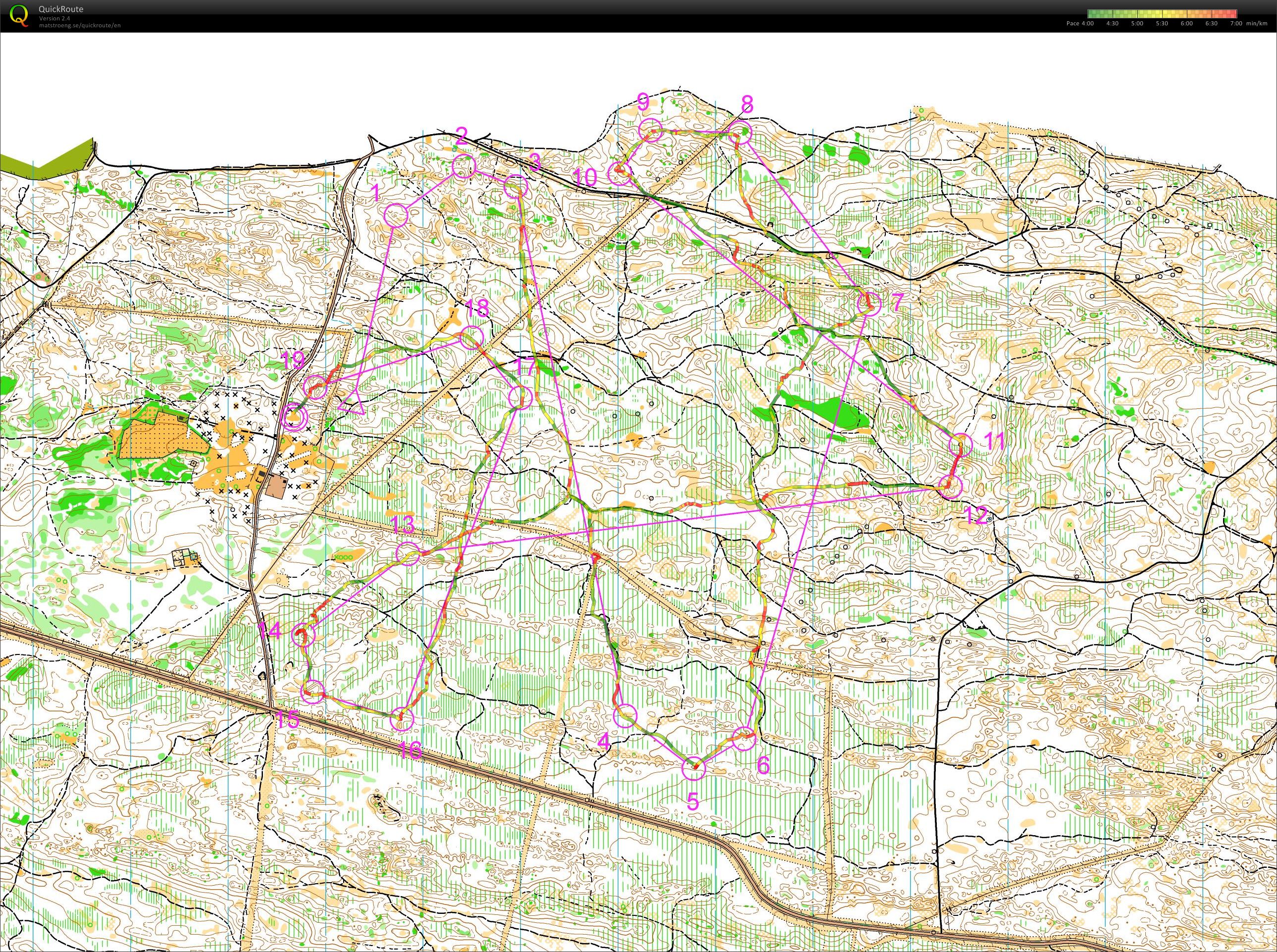Select control circle 13

click(x=409, y=554)
